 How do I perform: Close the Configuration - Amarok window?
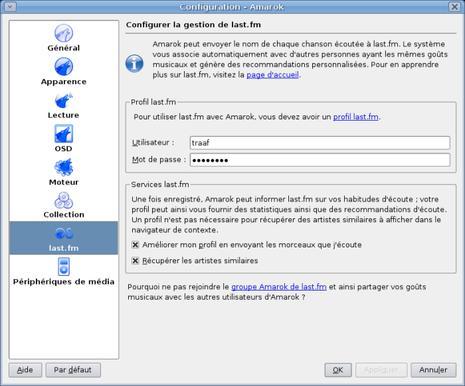coord(455,6)
